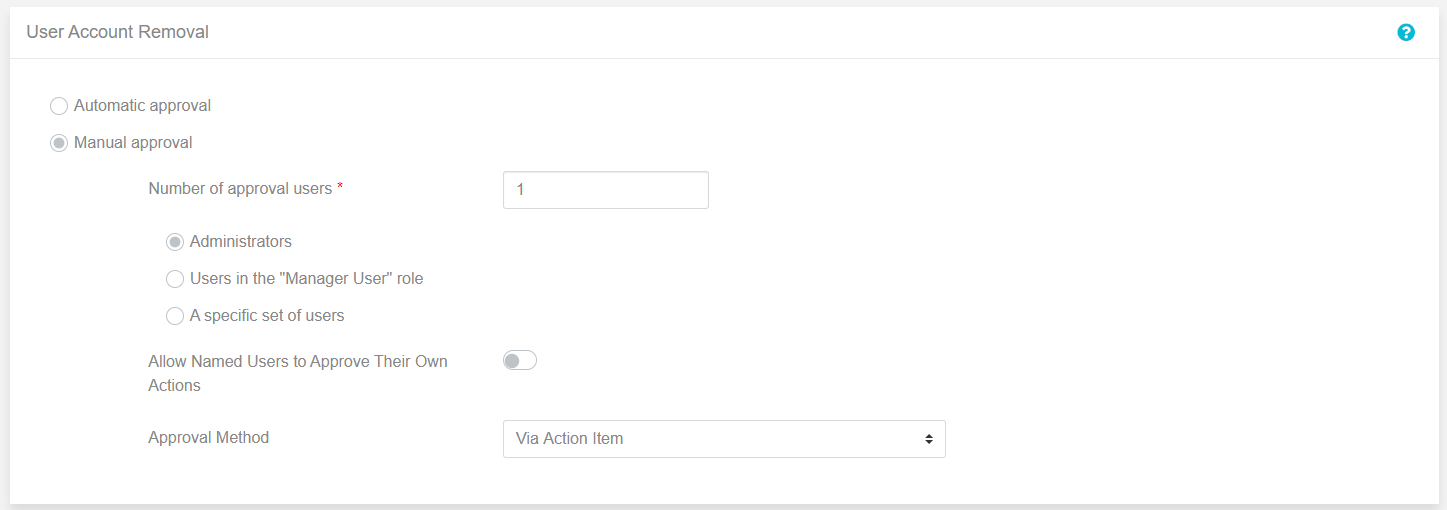Click the Users in "Manager User" role label
Viewport: 1447px width, 510px height.
pyautogui.click(x=307, y=278)
